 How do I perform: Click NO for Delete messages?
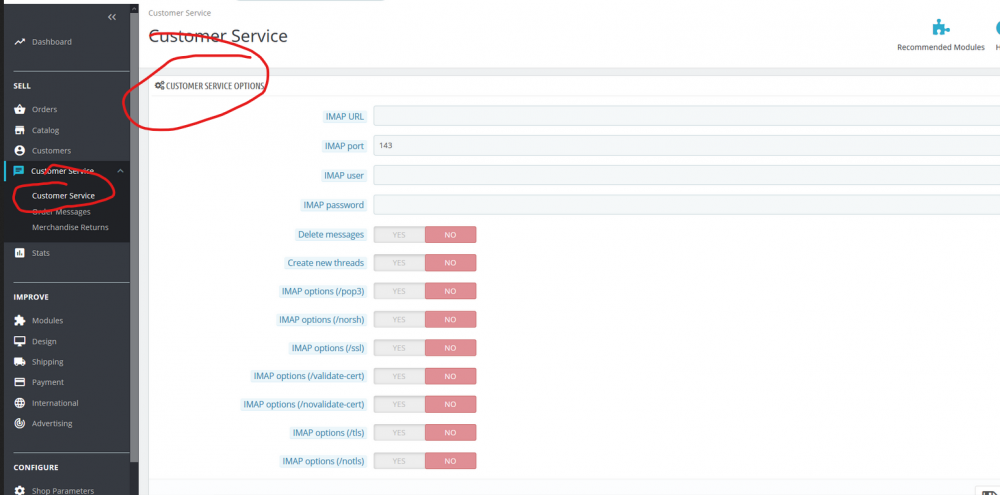[x=450, y=235]
